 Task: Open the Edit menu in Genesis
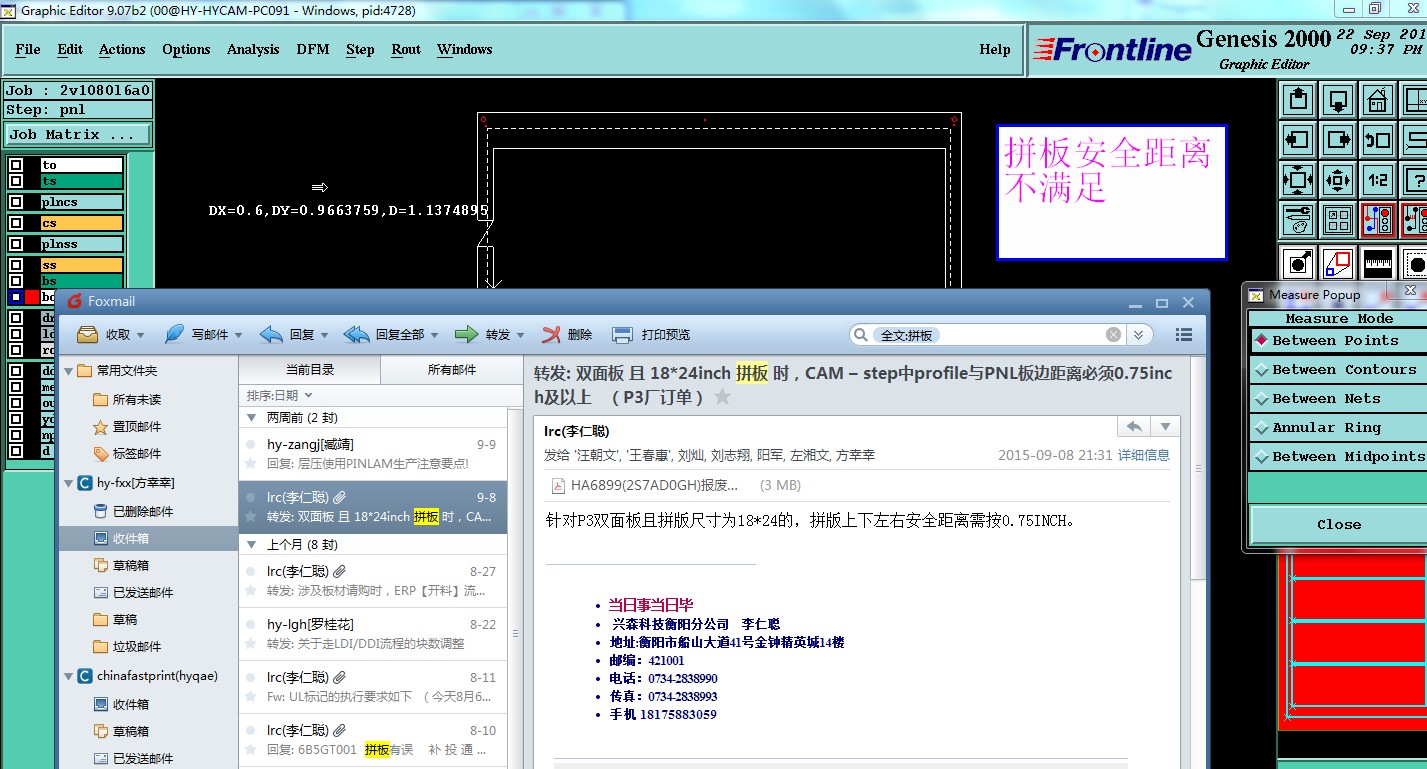click(70, 49)
